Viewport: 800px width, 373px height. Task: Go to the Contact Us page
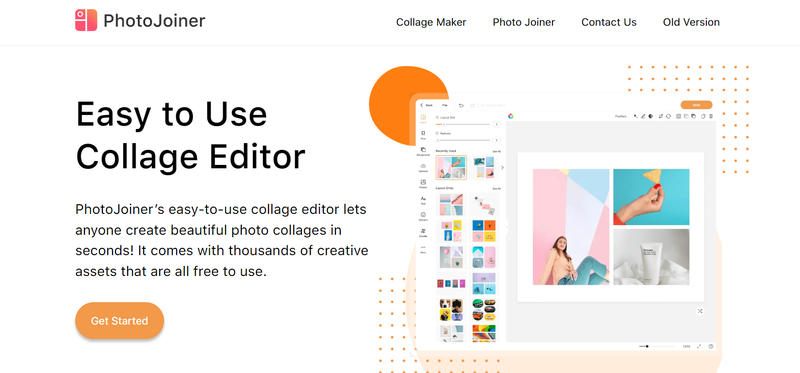click(609, 22)
